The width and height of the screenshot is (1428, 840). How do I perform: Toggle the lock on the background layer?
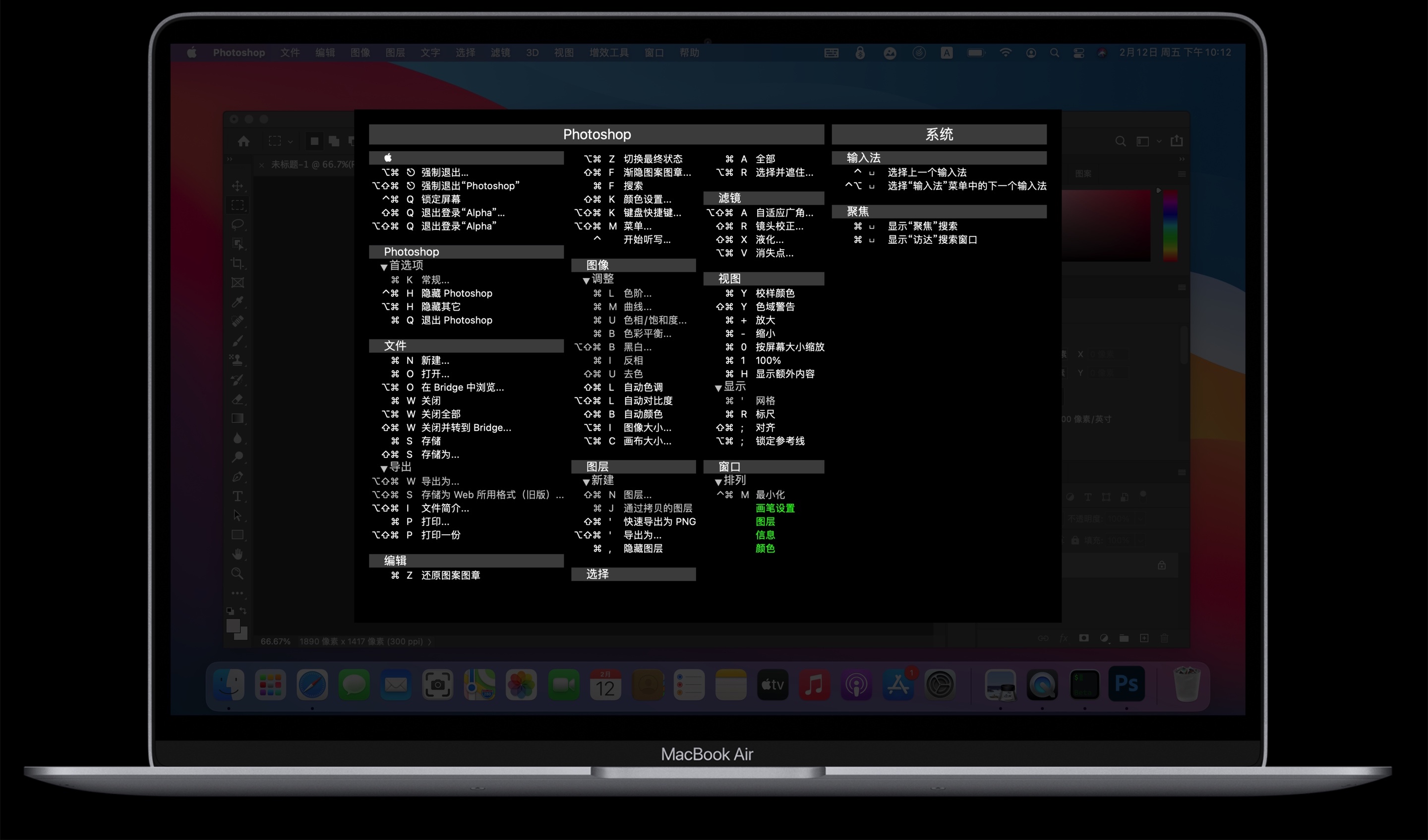[1162, 566]
